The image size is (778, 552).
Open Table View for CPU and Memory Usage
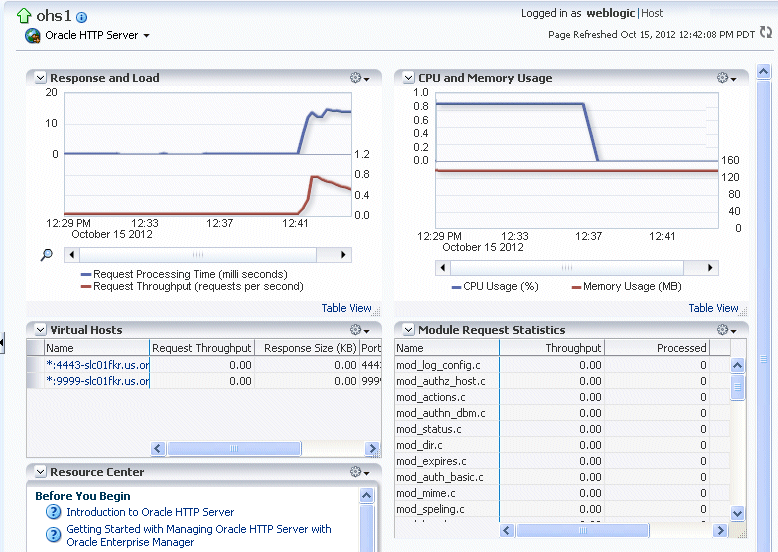pyautogui.click(x=713, y=308)
